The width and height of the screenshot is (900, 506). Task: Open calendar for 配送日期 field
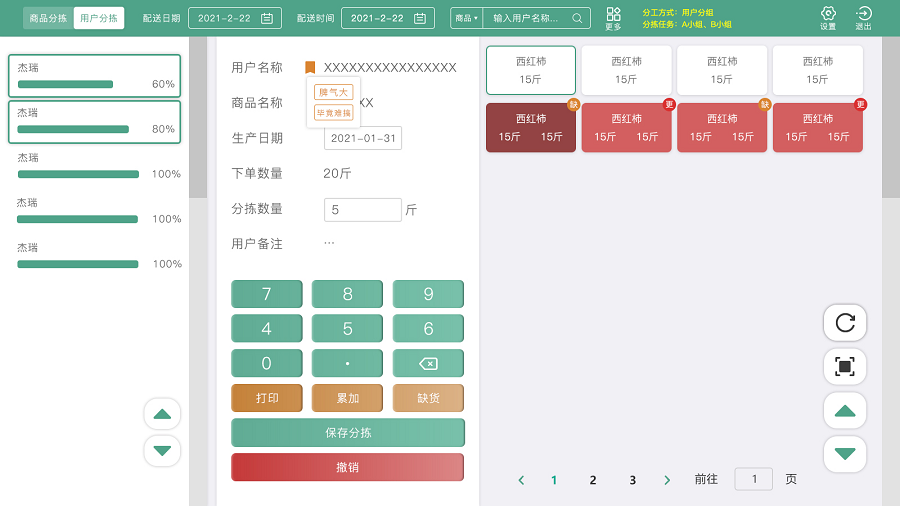(267, 18)
